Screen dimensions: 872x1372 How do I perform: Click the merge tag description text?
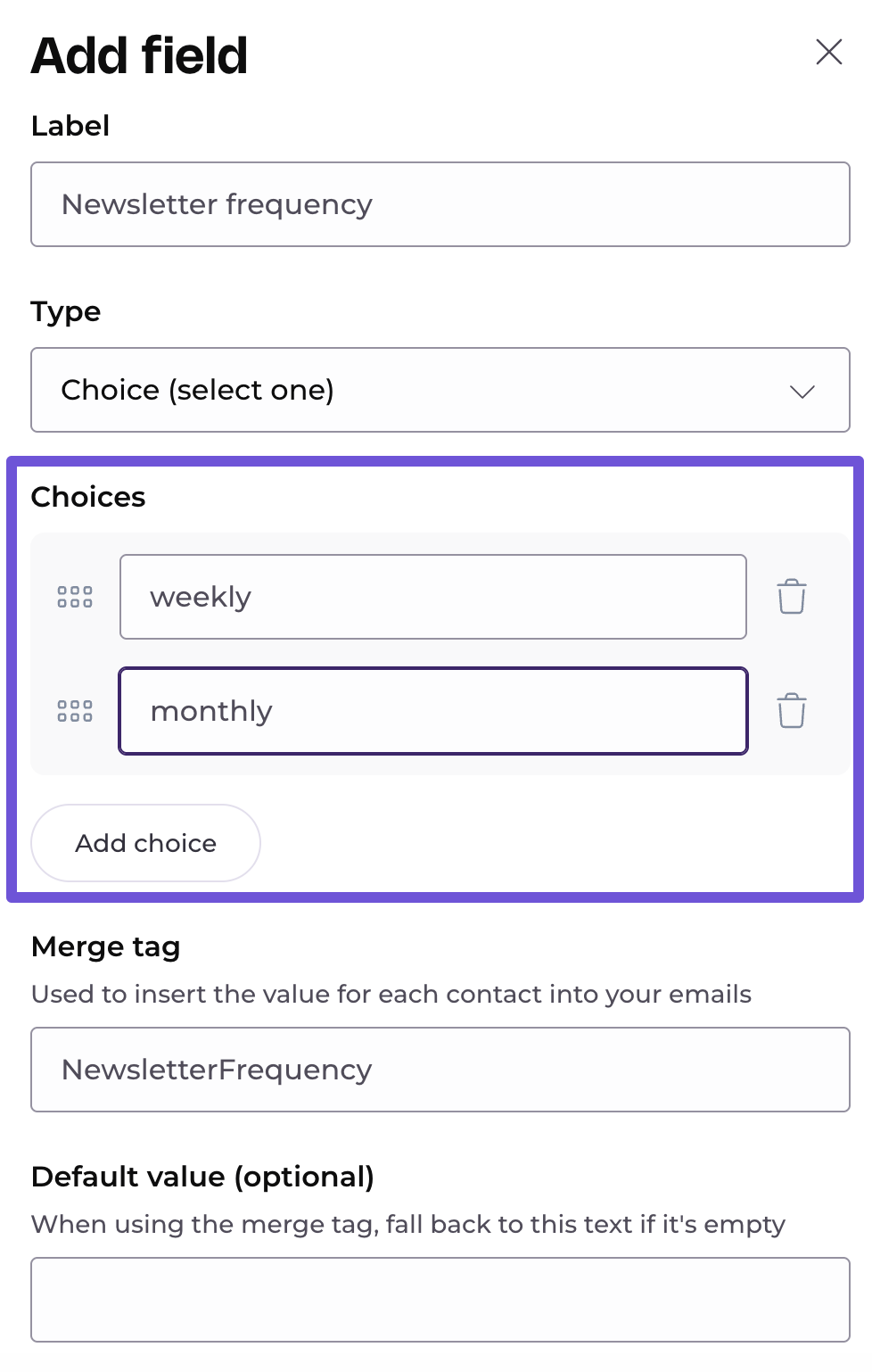391,994
